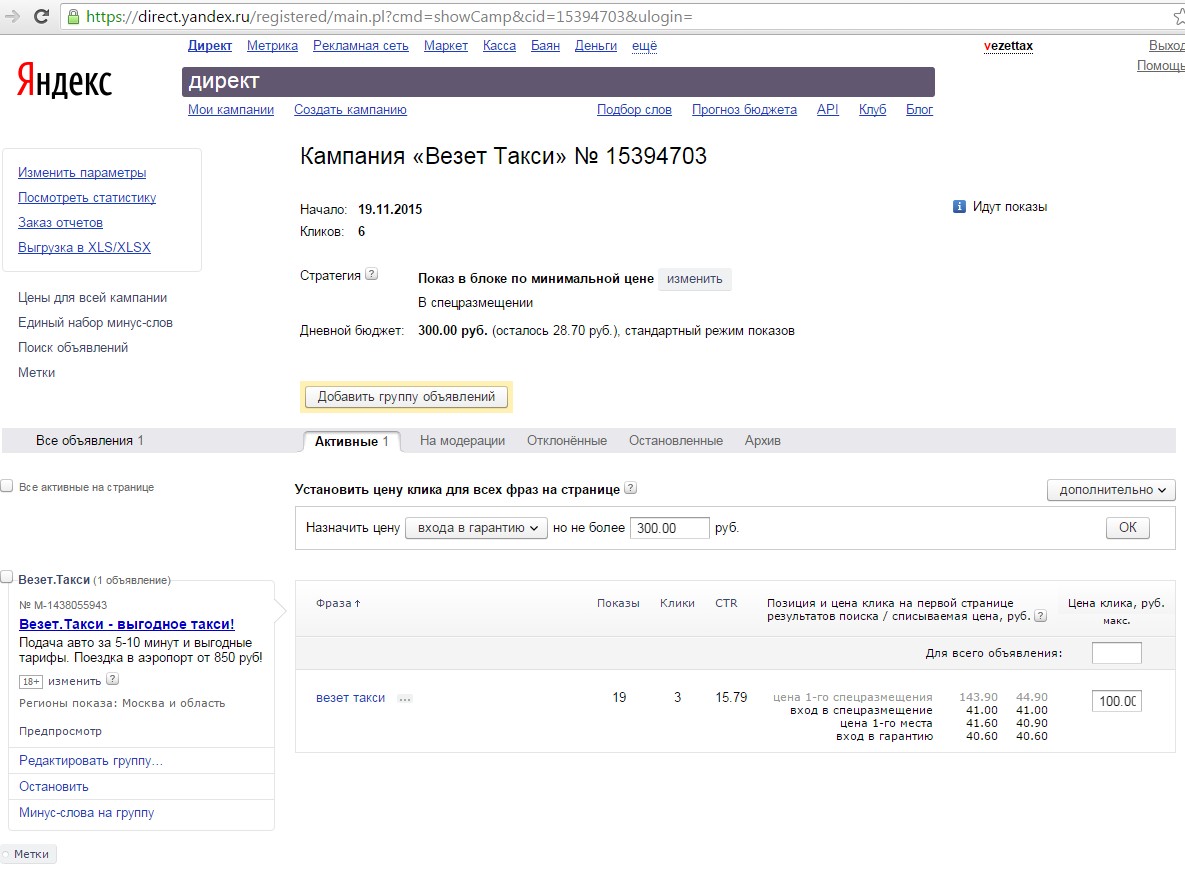Focus the 300.00 max price field

tap(670, 528)
